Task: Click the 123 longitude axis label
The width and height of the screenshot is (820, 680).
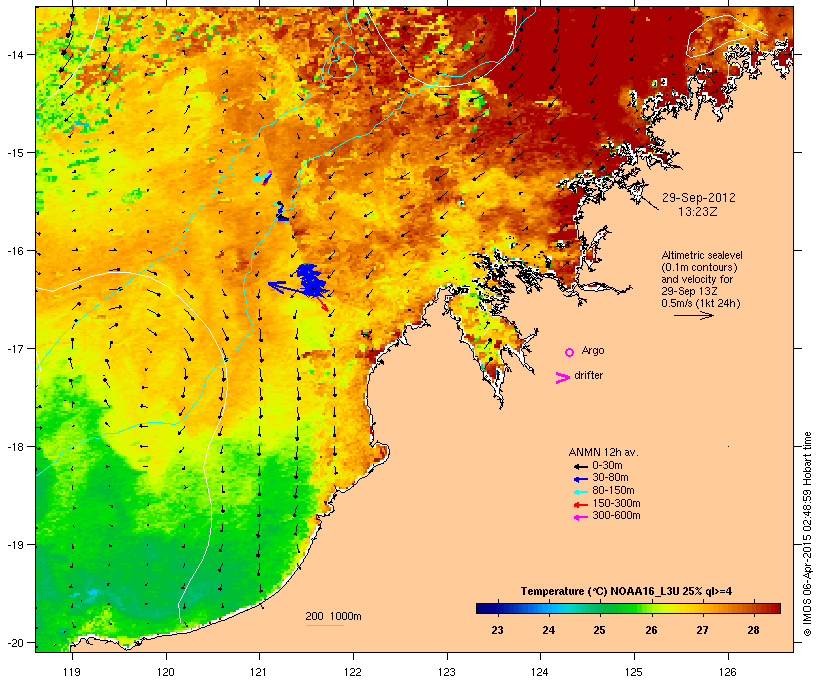Action: pos(447,672)
